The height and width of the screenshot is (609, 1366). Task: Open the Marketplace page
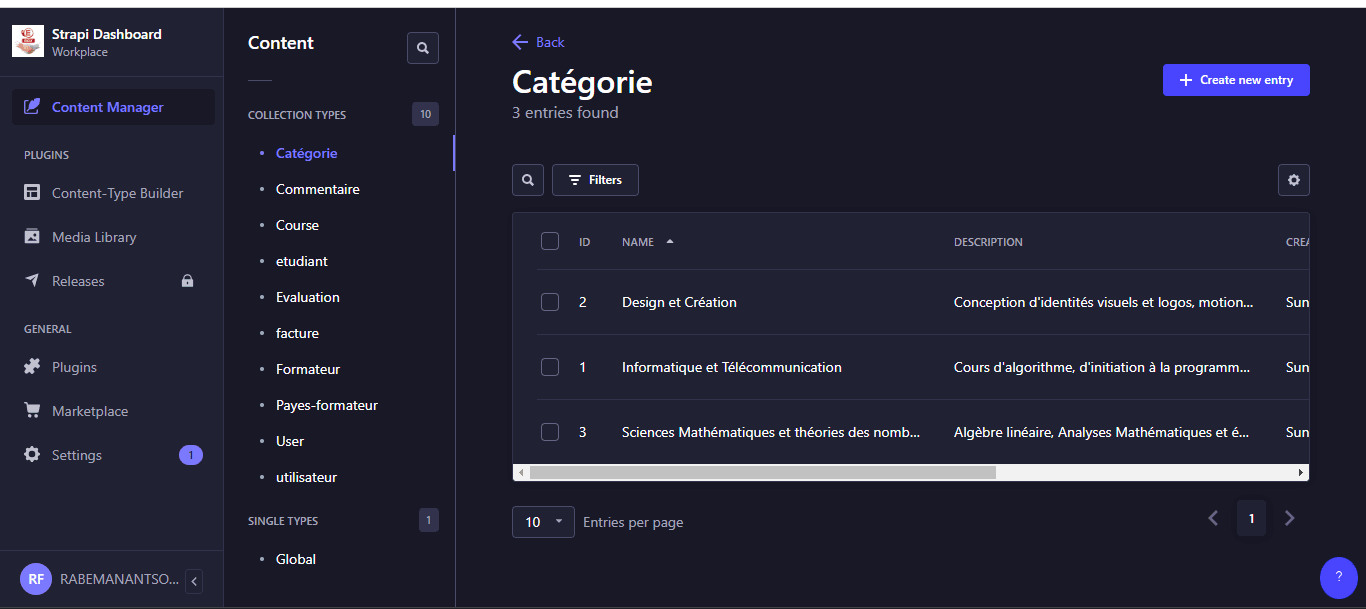point(90,411)
